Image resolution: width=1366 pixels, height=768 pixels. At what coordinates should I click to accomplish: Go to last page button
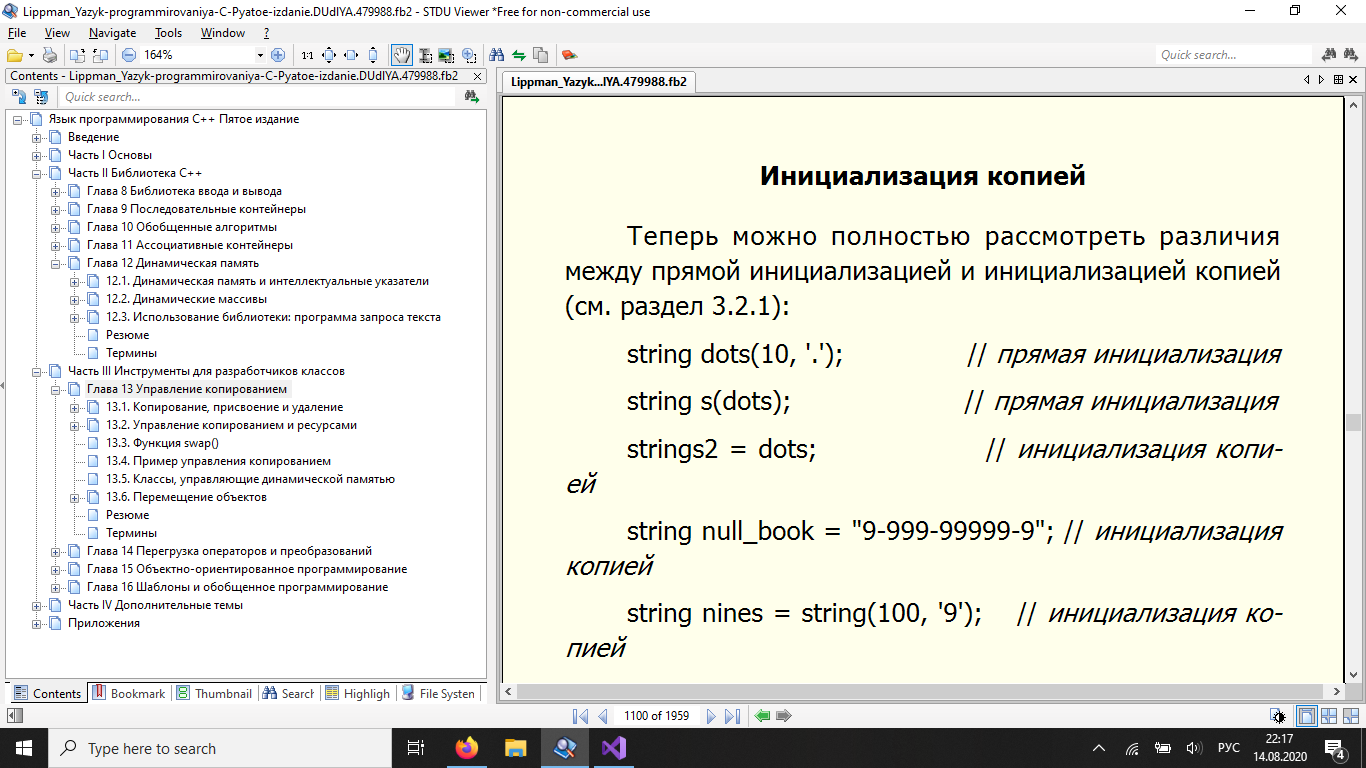click(x=732, y=716)
